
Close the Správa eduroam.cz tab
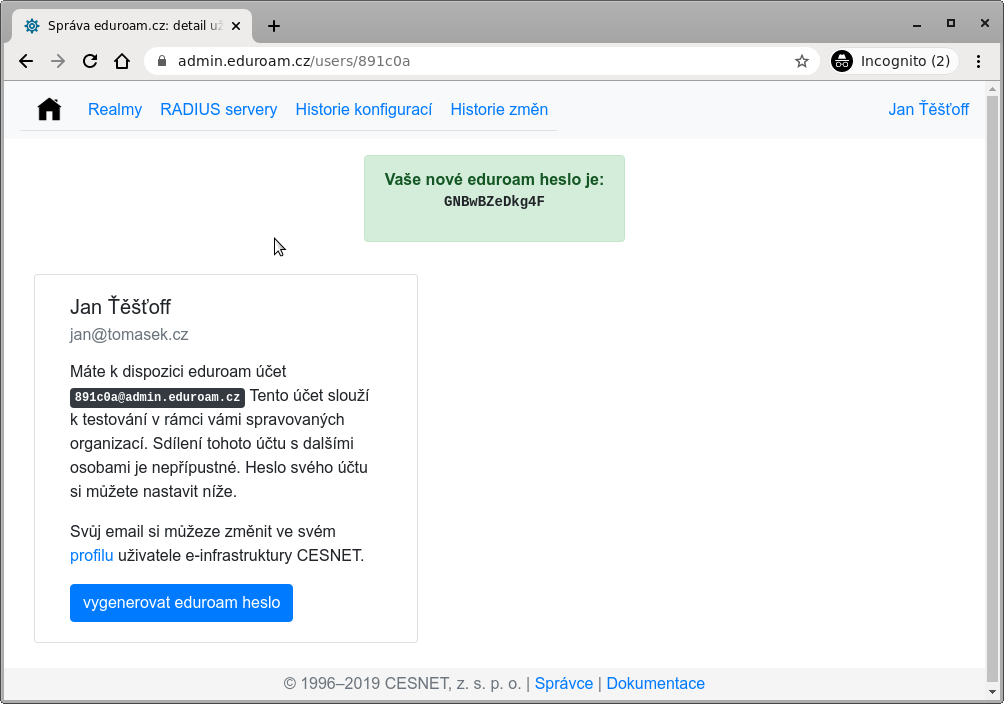[x=236, y=26]
